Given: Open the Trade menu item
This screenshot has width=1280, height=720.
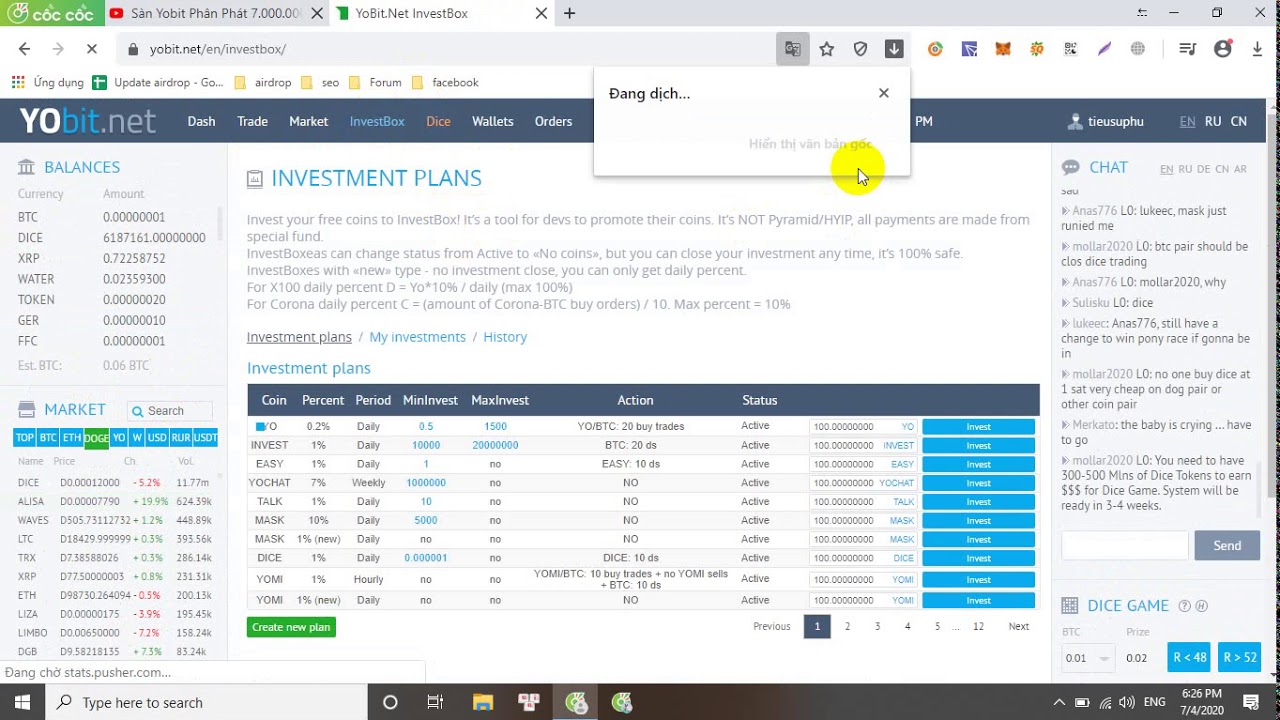Looking at the screenshot, I should pyautogui.click(x=252, y=121).
